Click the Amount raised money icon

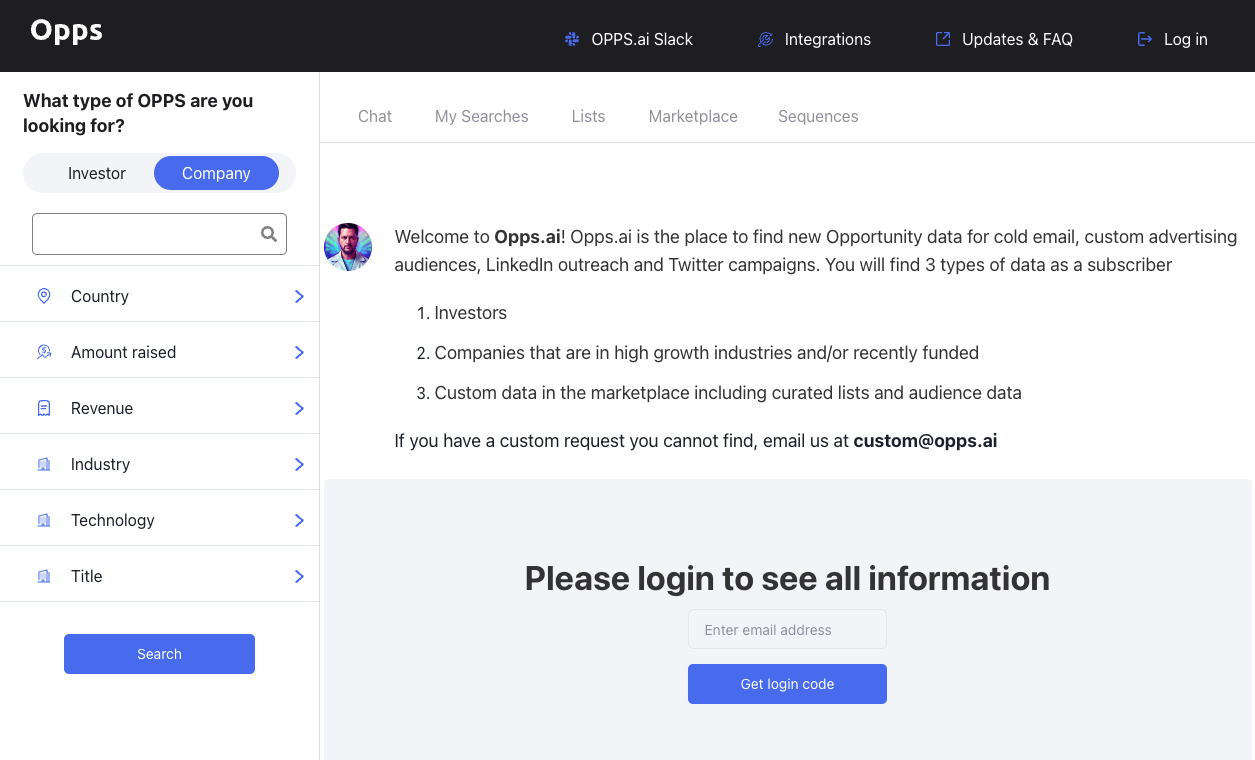pos(43,352)
